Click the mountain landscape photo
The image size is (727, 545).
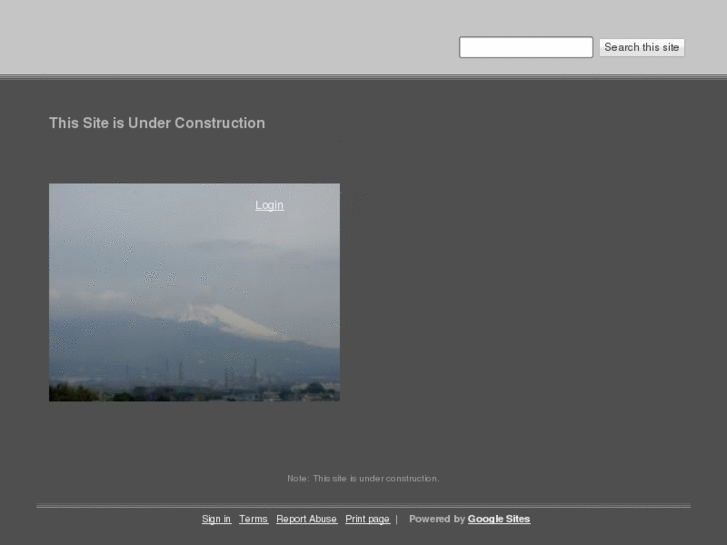tap(194, 292)
